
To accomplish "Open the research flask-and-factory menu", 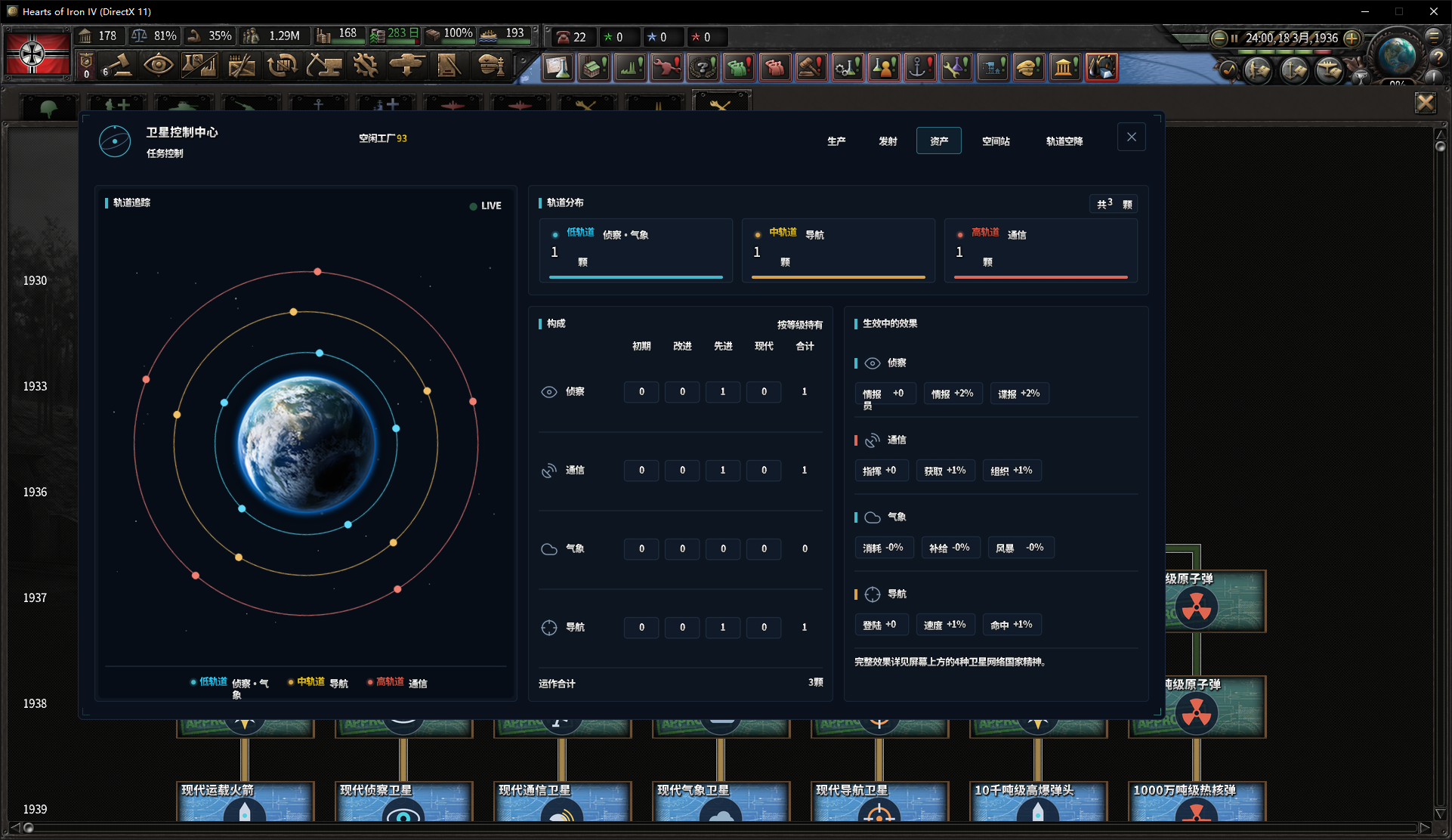I will click(x=199, y=66).
